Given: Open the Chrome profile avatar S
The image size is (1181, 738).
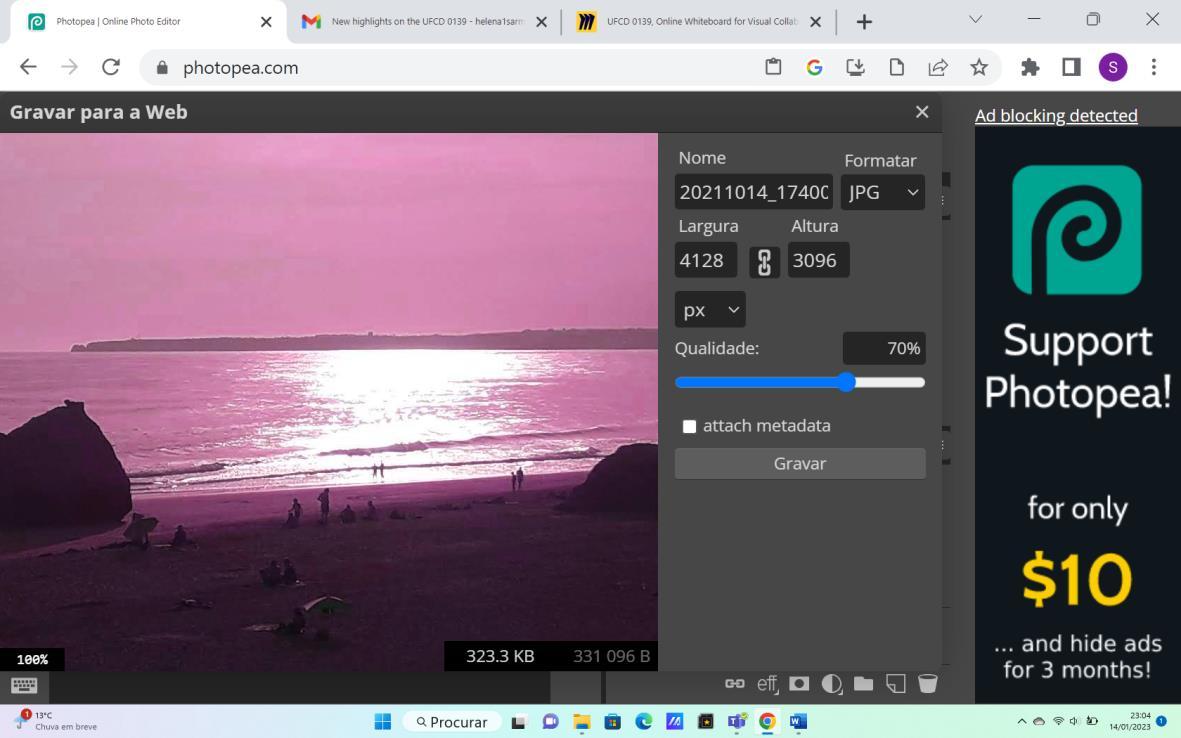Looking at the screenshot, I should 1112,68.
